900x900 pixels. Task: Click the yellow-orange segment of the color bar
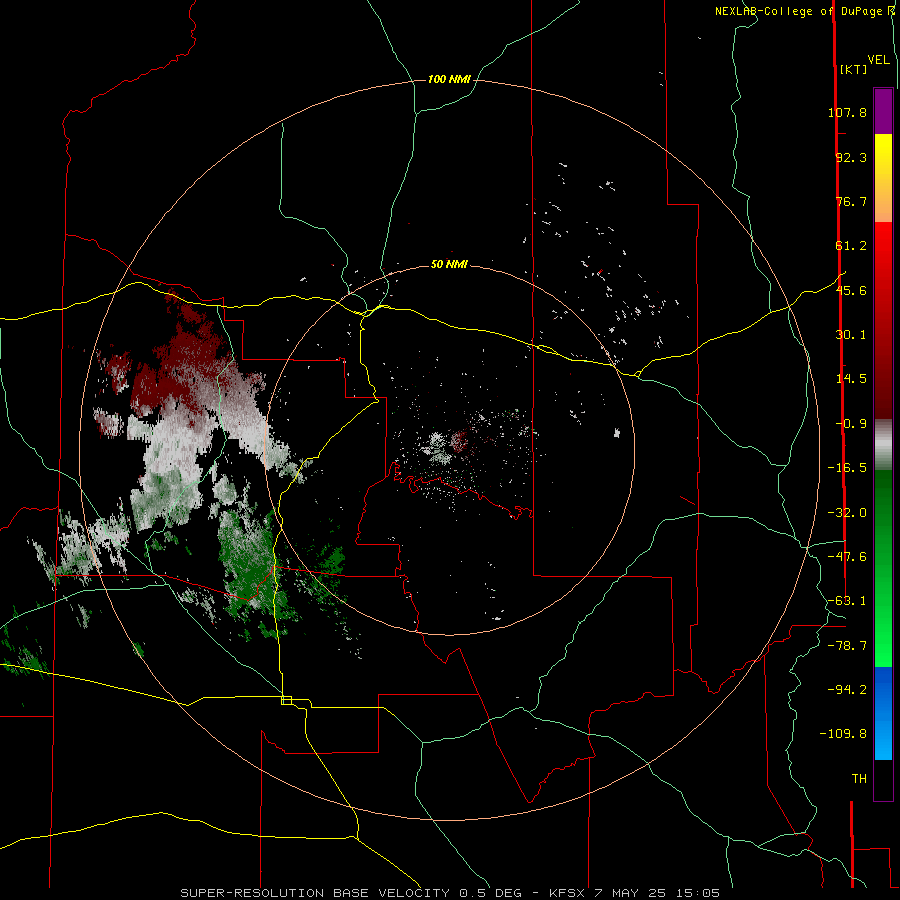point(883,178)
